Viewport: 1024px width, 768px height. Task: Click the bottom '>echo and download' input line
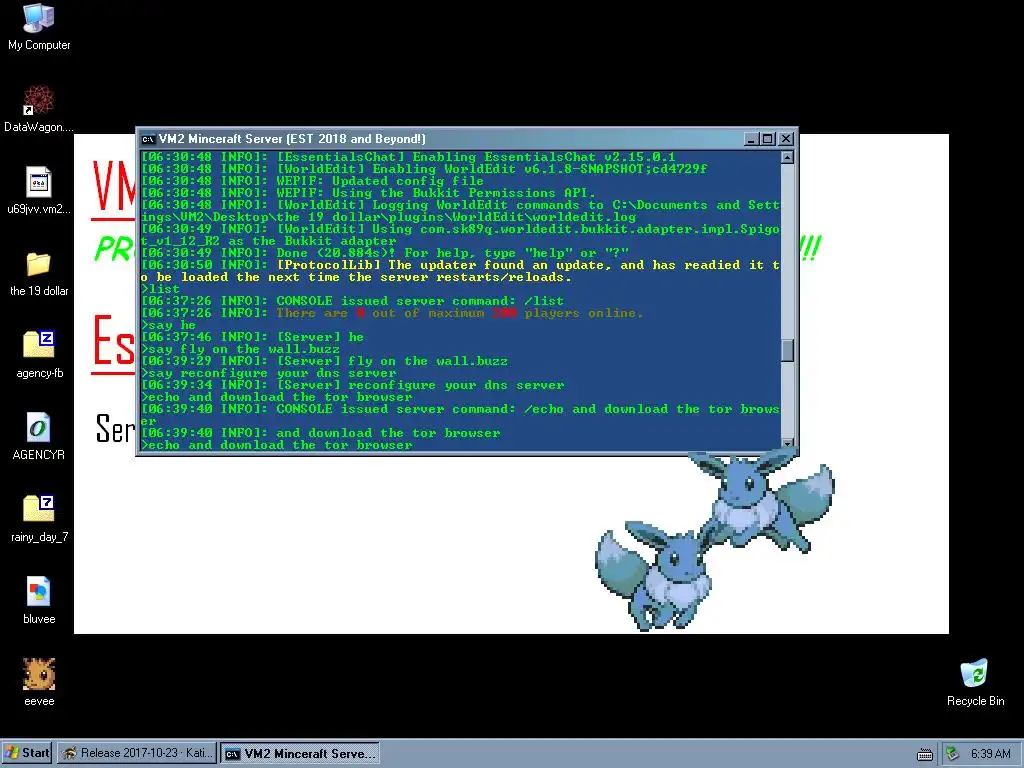point(277,445)
